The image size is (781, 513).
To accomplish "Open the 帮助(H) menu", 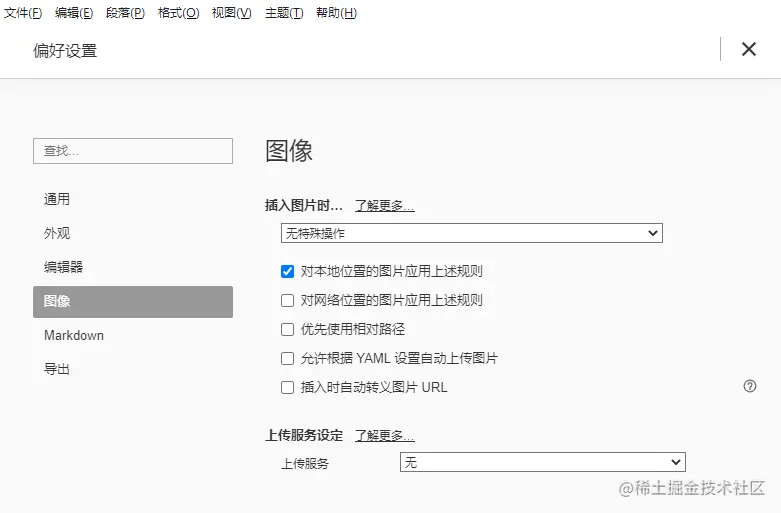I will click(x=337, y=12).
